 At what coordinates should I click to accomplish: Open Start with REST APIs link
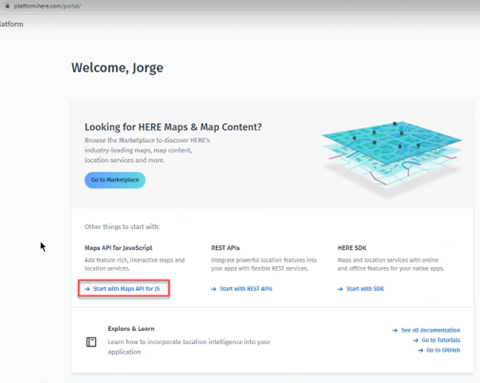(246, 289)
